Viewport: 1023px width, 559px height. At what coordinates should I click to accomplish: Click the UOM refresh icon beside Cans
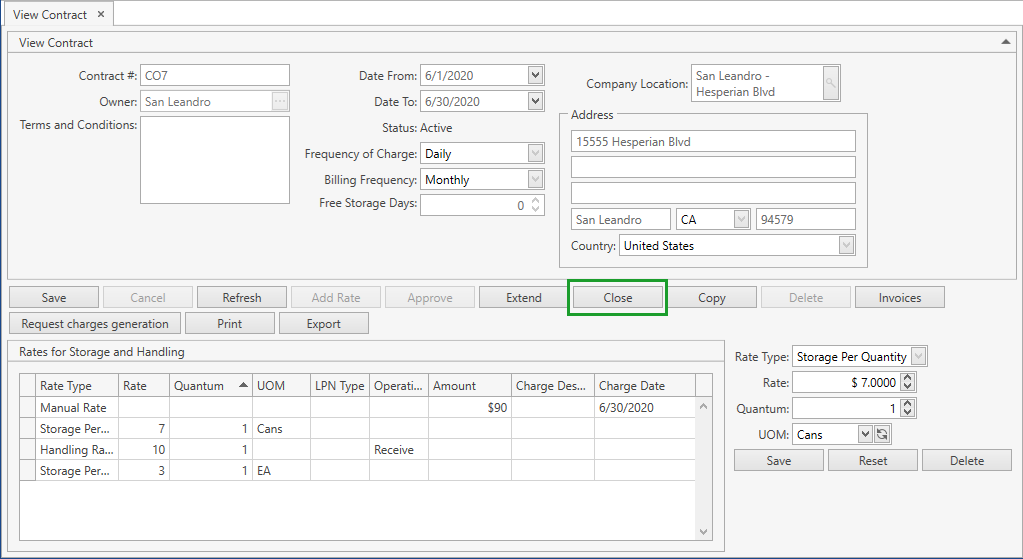[x=882, y=435]
